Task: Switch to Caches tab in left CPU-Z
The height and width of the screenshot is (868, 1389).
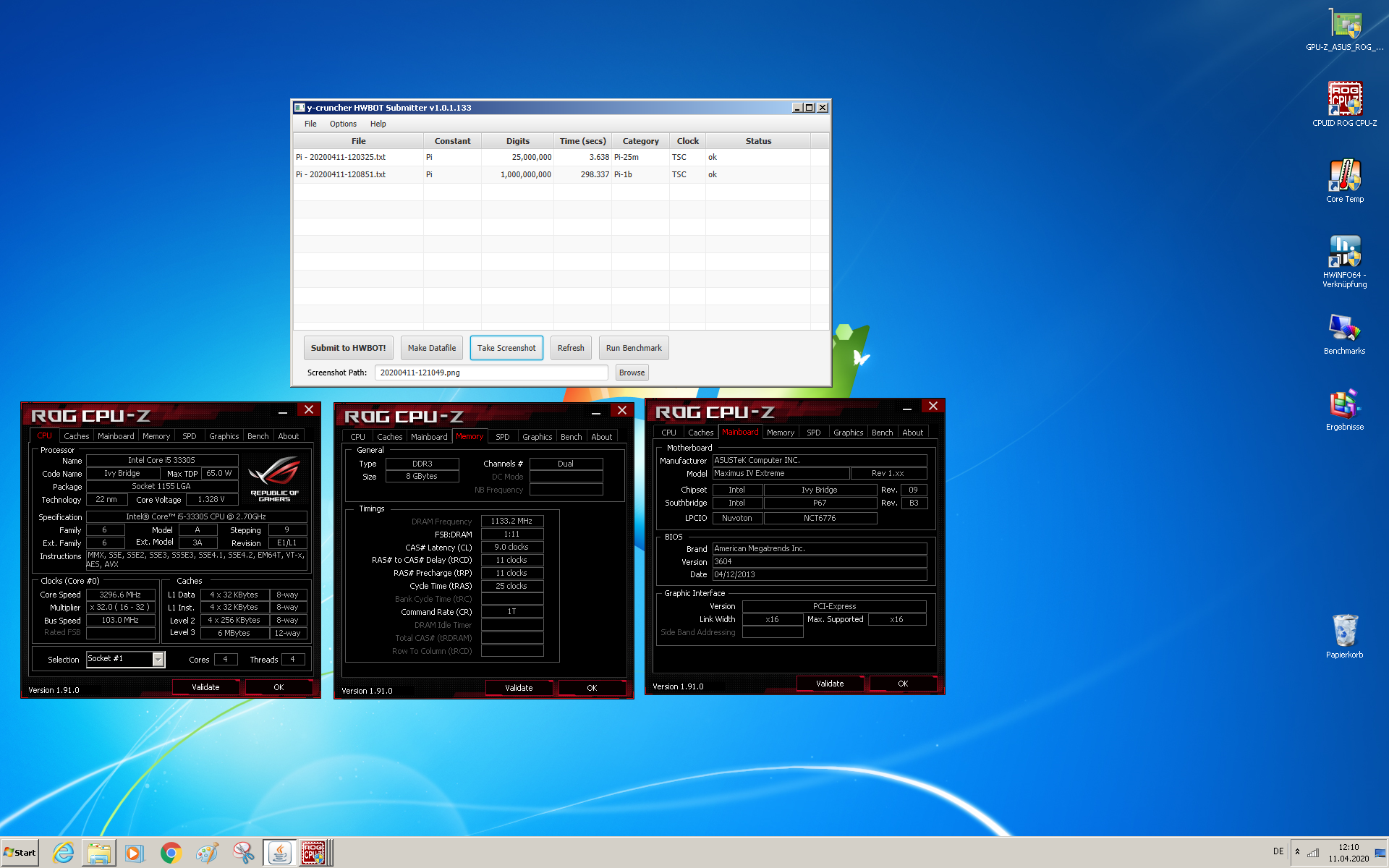Action: point(76,436)
